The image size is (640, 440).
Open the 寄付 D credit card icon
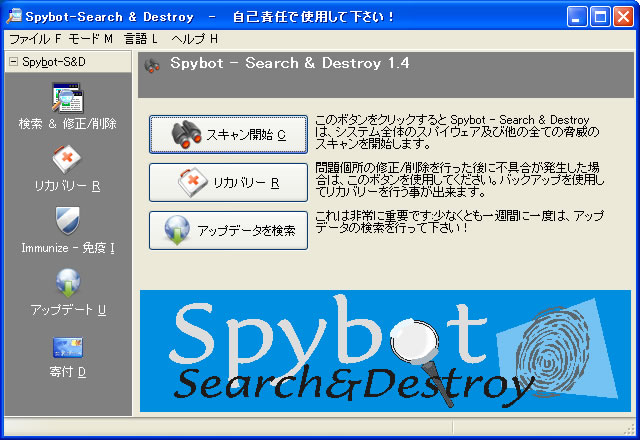(x=68, y=347)
